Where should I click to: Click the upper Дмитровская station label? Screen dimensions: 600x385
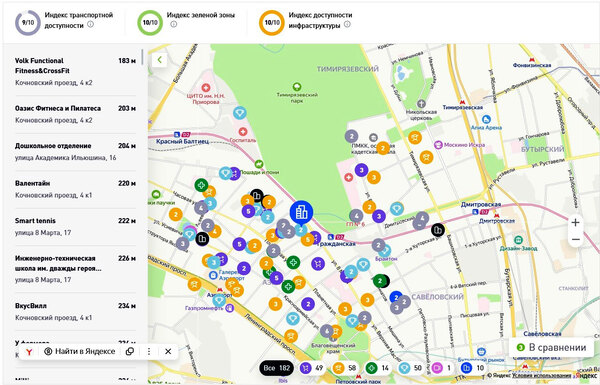[x=481, y=205]
